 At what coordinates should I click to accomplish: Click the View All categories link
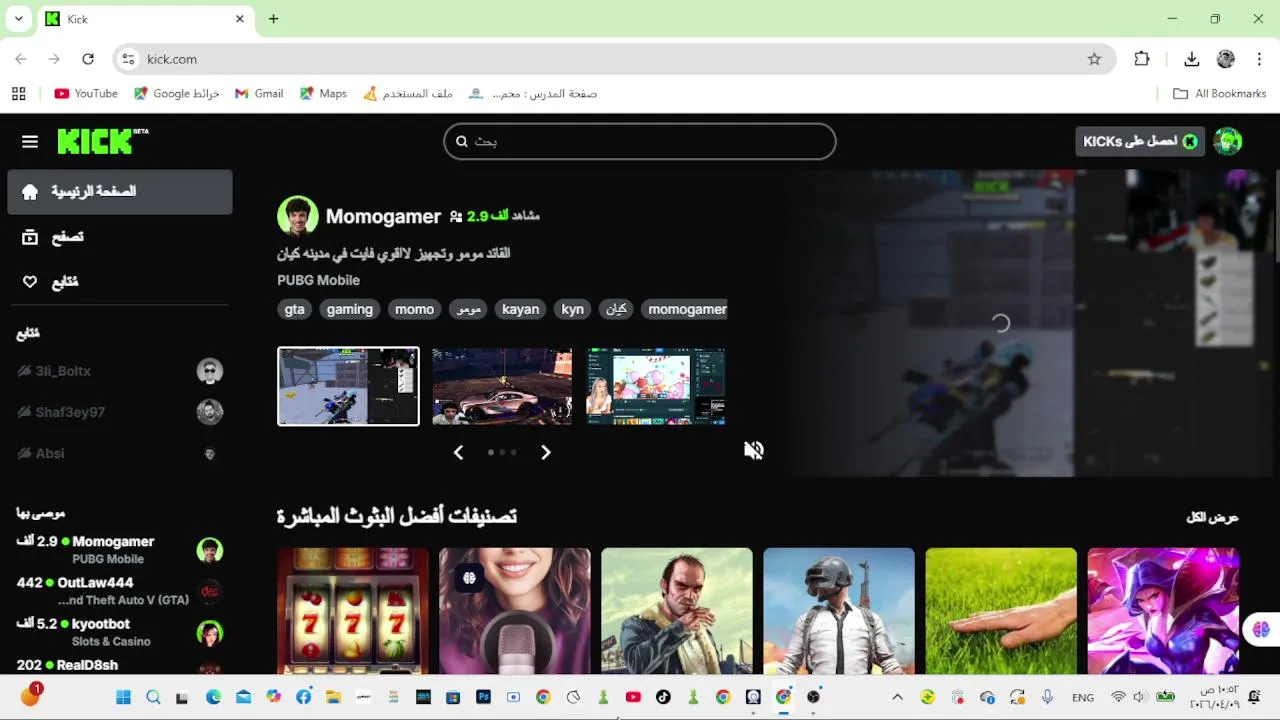click(x=1212, y=517)
